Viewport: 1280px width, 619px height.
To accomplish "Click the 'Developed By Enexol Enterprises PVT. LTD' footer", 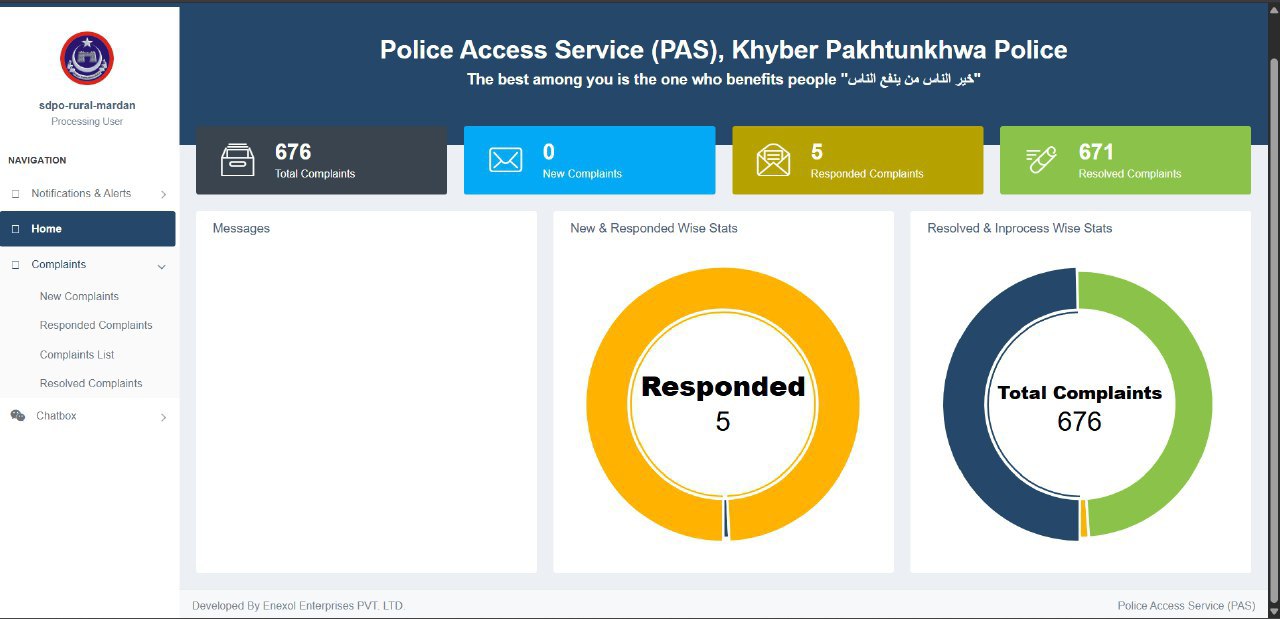I will click(298, 606).
